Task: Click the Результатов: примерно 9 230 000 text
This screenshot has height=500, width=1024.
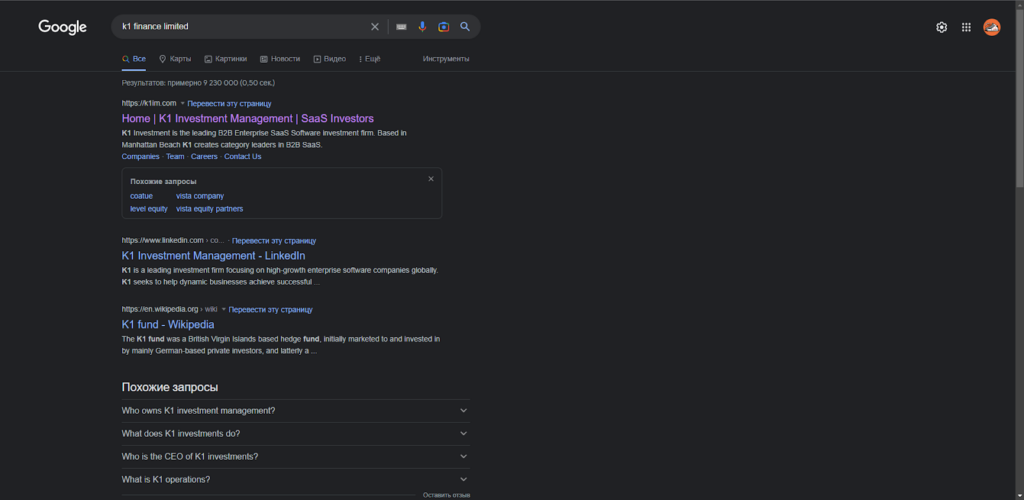Action: point(199,83)
